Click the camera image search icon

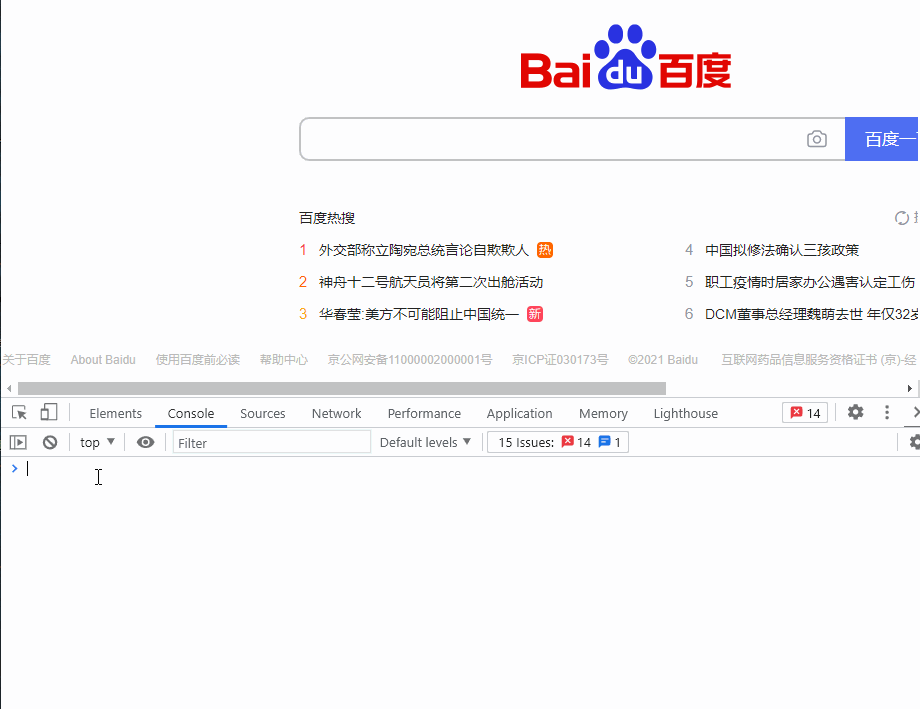coord(817,139)
